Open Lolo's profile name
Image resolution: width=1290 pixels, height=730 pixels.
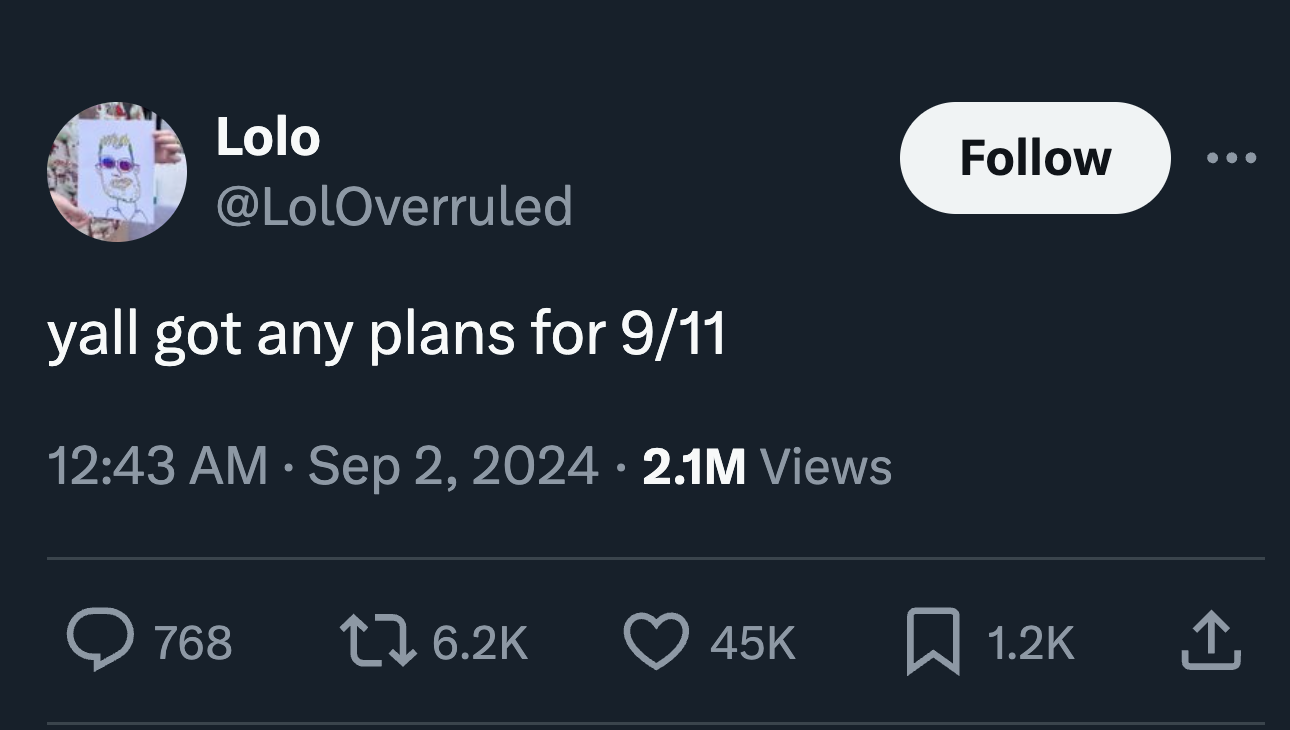pyautogui.click(x=268, y=137)
